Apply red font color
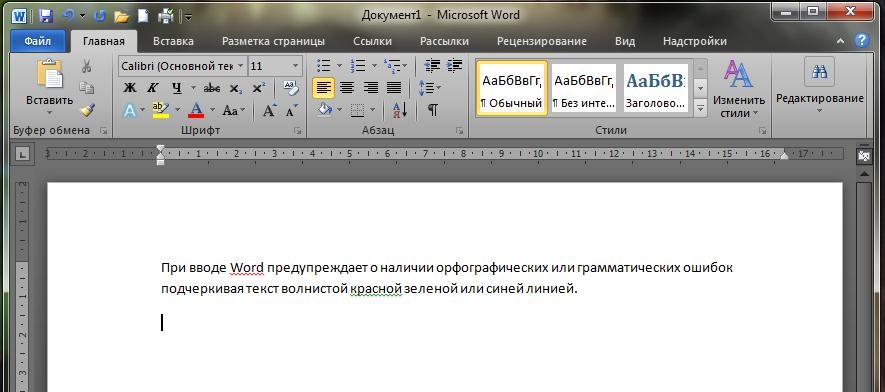The width and height of the screenshot is (885, 392). [x=196, y=110]
